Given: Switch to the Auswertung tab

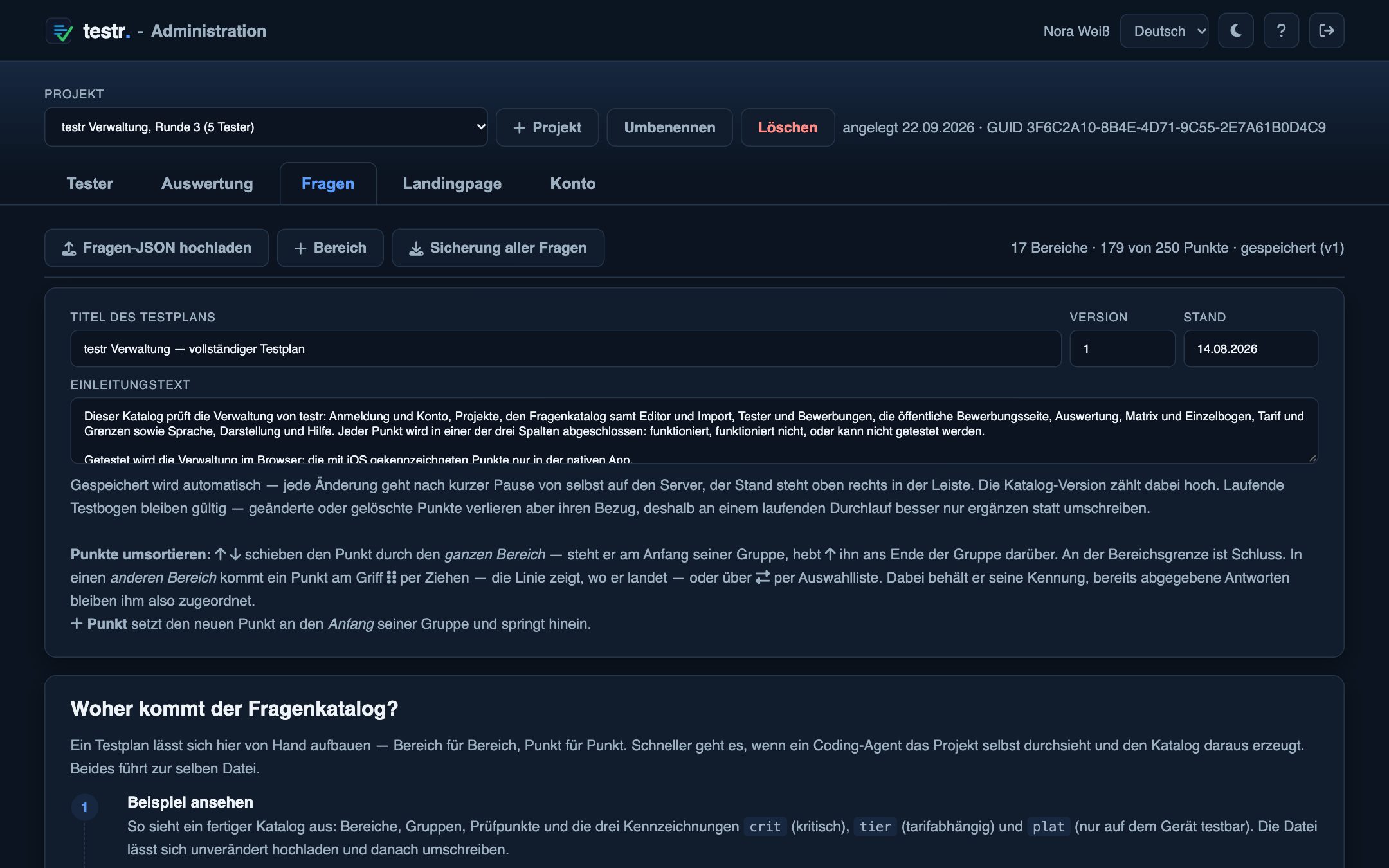Looking at the screenshot, I should [207, 183].
